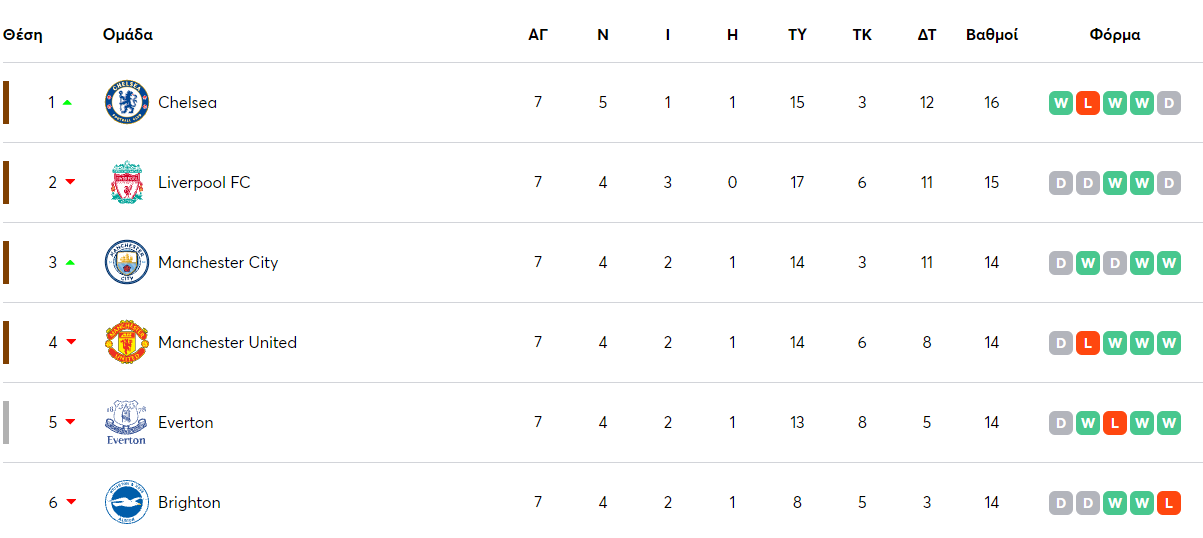Click the Manchester United club crest
The height and width of the screenshot is (538, 1203).
pyautogui.click(x=127, y=342)
